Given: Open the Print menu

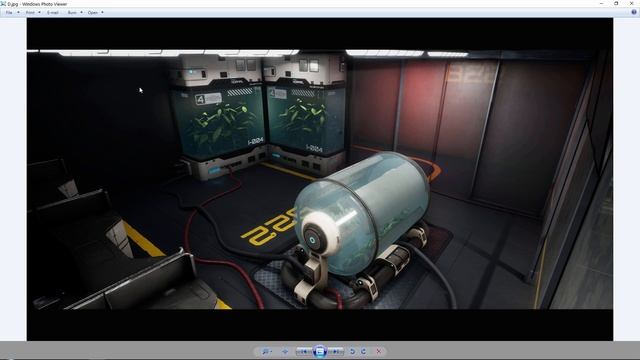Looking at the screenshot, I should click(x=30, y=13).
